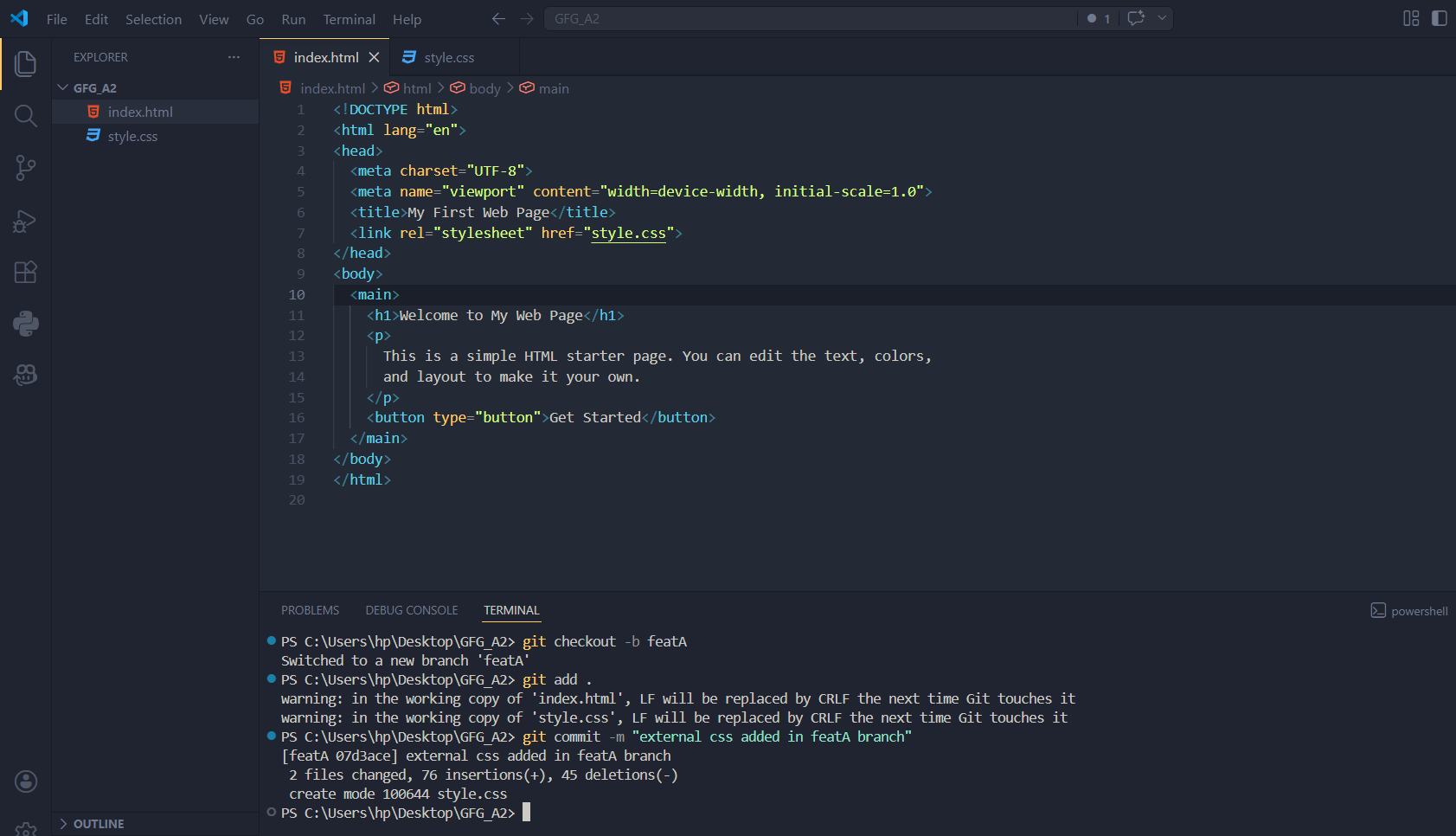
Task: Open the Search view in activity bar
Action: pyautogui.click(x=26, y=115)
